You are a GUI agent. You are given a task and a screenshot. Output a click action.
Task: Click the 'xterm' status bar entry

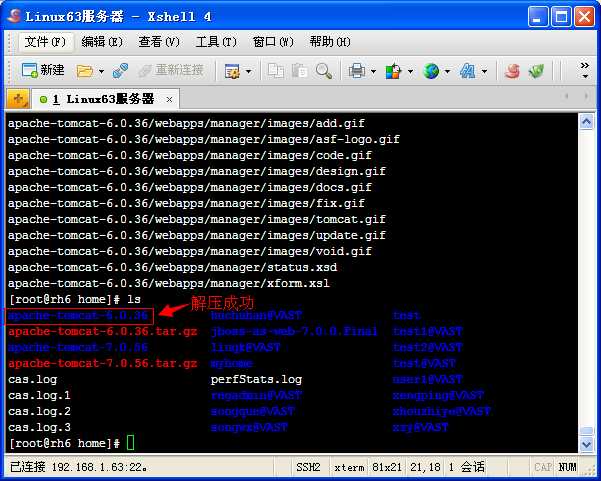[349, 467]
